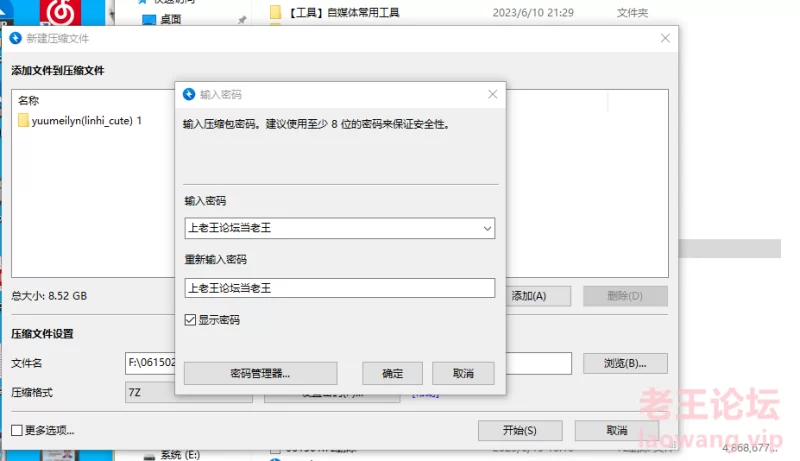The width and height of the screenshot is (800, 461).
Task: Open the NetEase Music desktop icon
Action: pos(59,13)
